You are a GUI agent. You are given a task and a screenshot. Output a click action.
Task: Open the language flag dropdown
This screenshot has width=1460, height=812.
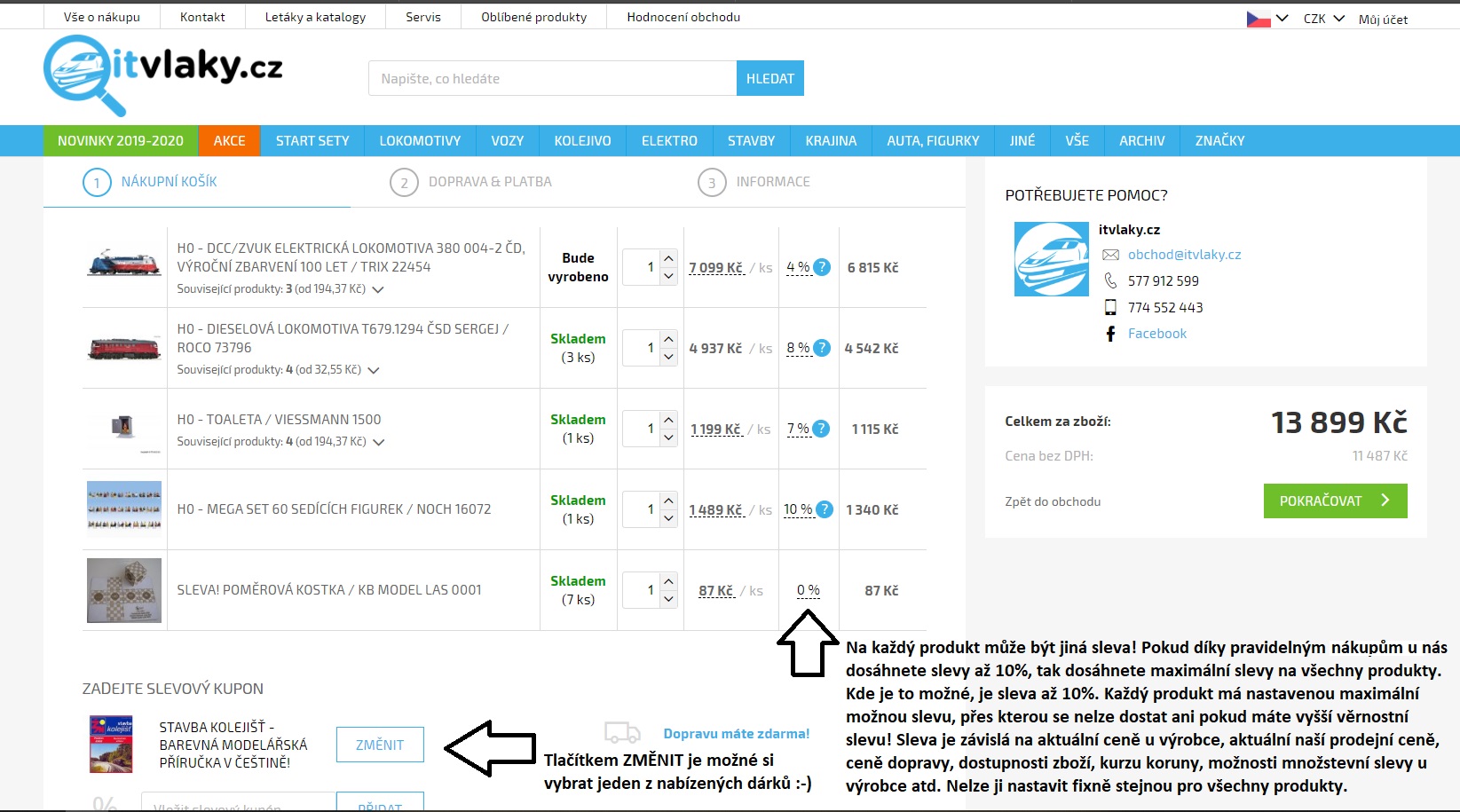coord(1267,19)
